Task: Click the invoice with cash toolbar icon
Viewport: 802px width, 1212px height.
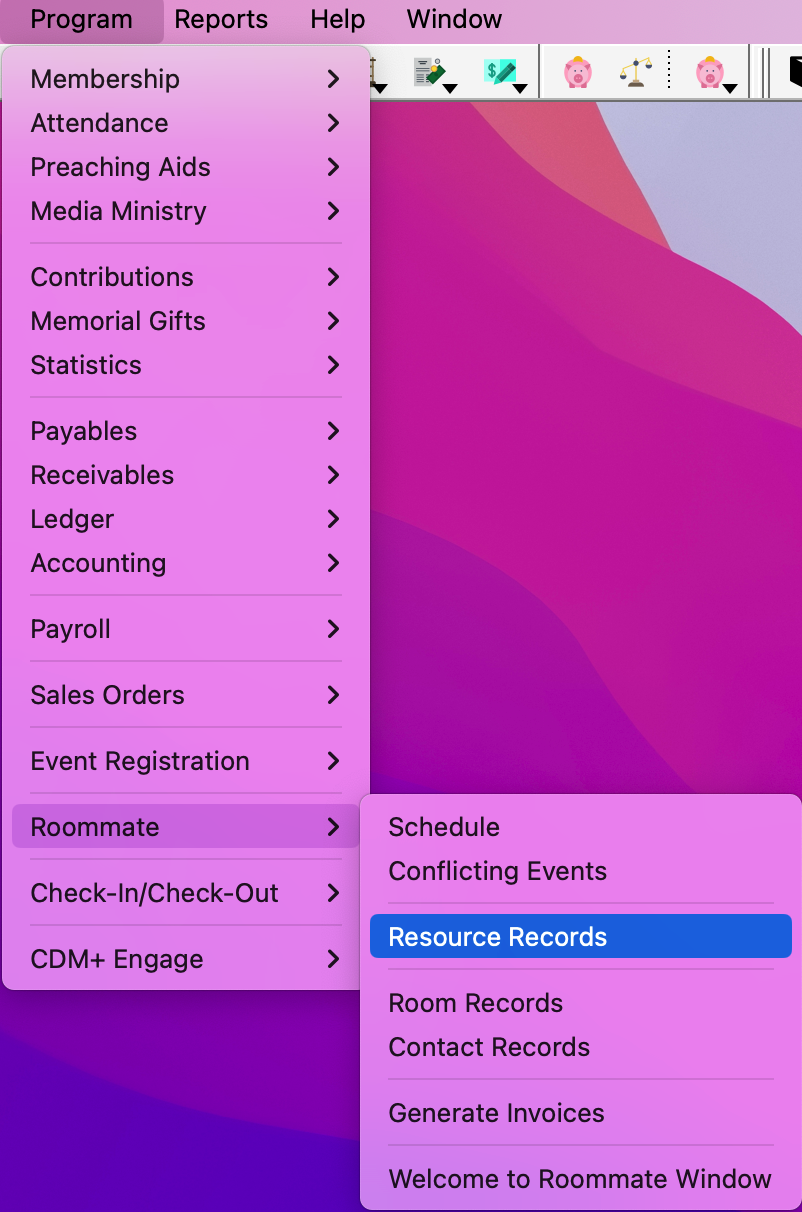Action: pos(428,73)
